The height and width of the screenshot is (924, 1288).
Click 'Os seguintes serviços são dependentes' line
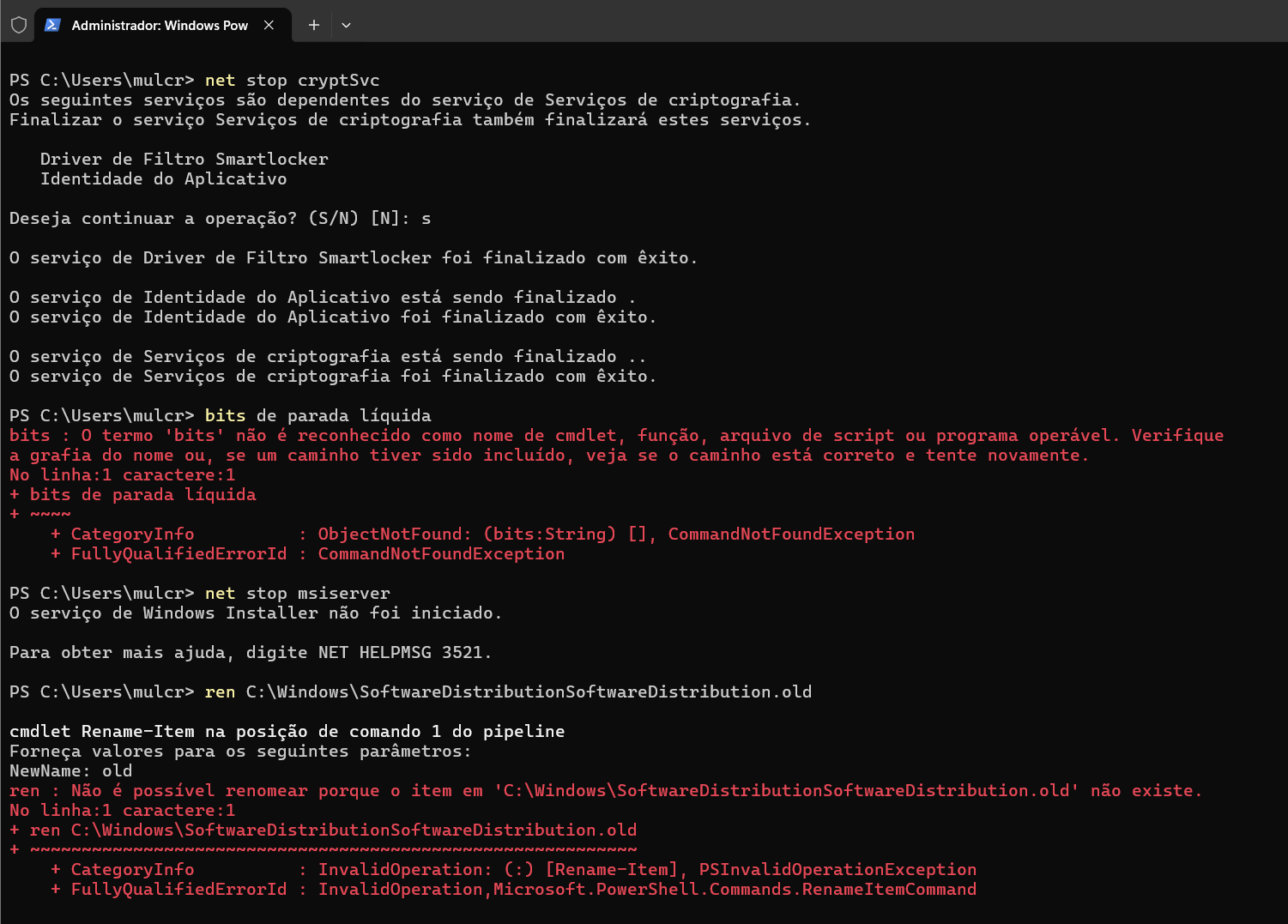tap(405, 100)
